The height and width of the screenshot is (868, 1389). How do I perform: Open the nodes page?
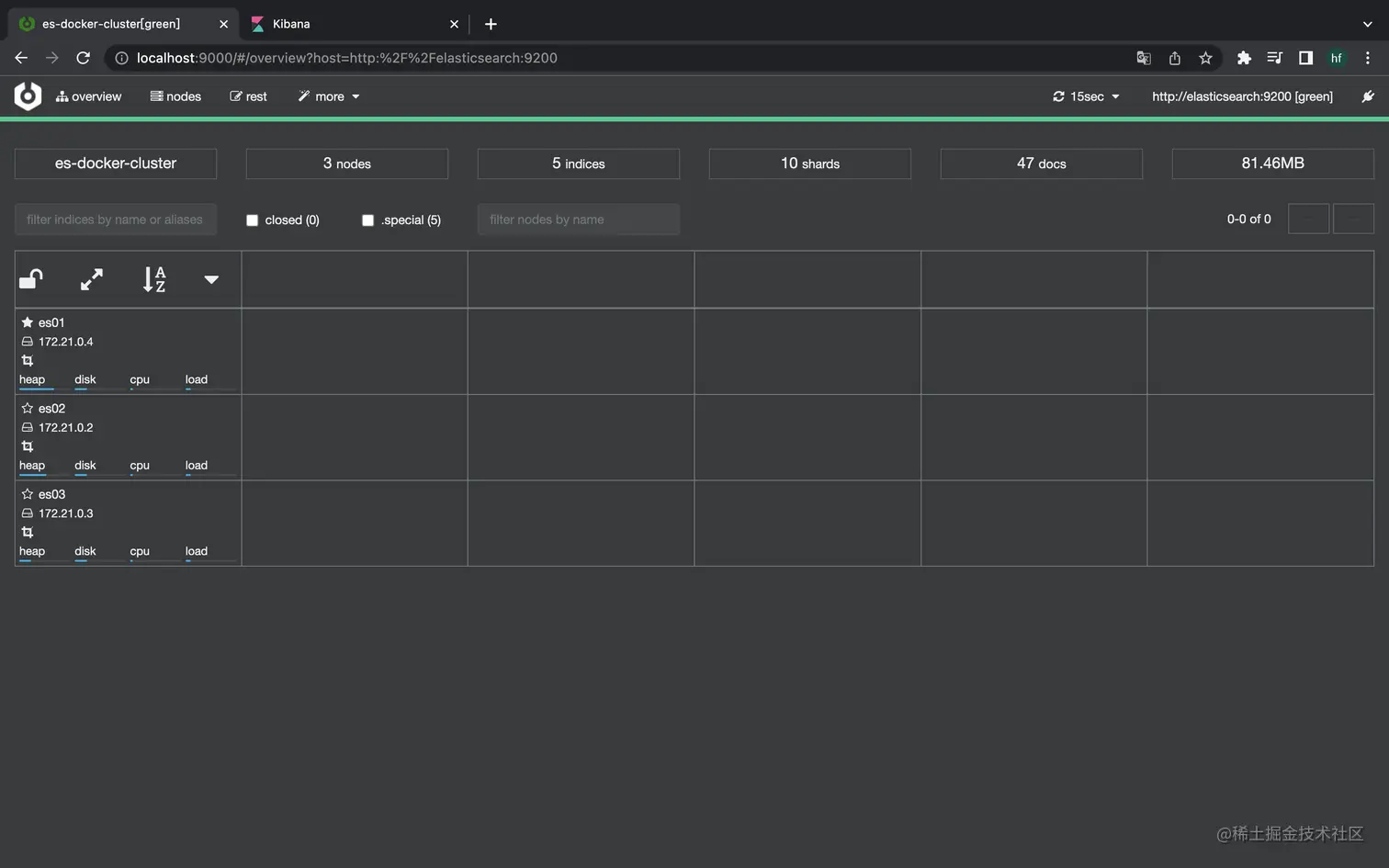[x=175, y=96]
